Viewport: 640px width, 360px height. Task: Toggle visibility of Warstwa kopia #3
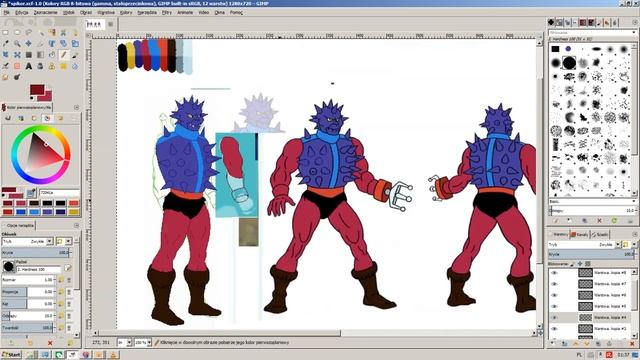pyautogui.click(x=554, y=328)
